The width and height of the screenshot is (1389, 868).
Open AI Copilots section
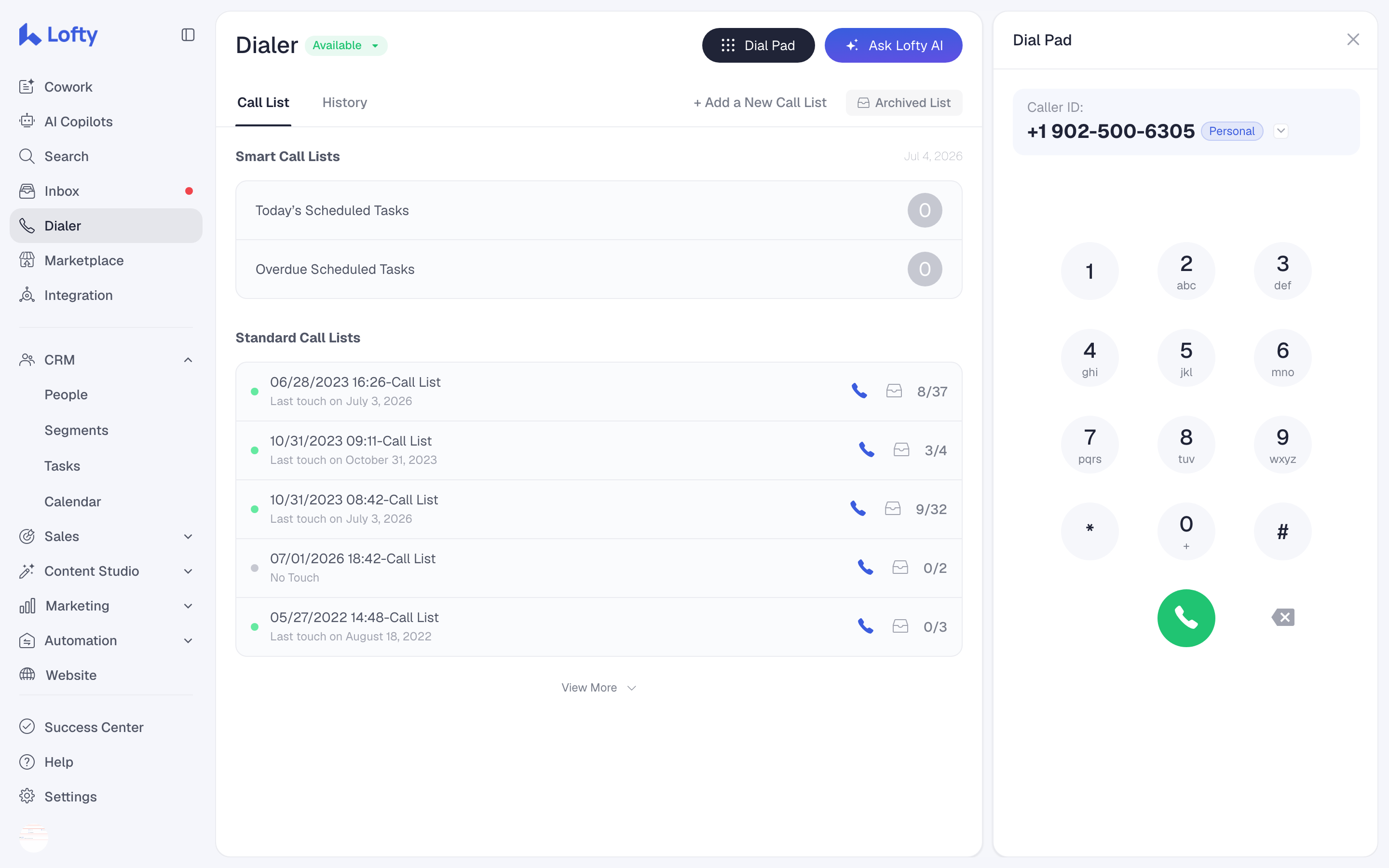(x=106, y=122)
